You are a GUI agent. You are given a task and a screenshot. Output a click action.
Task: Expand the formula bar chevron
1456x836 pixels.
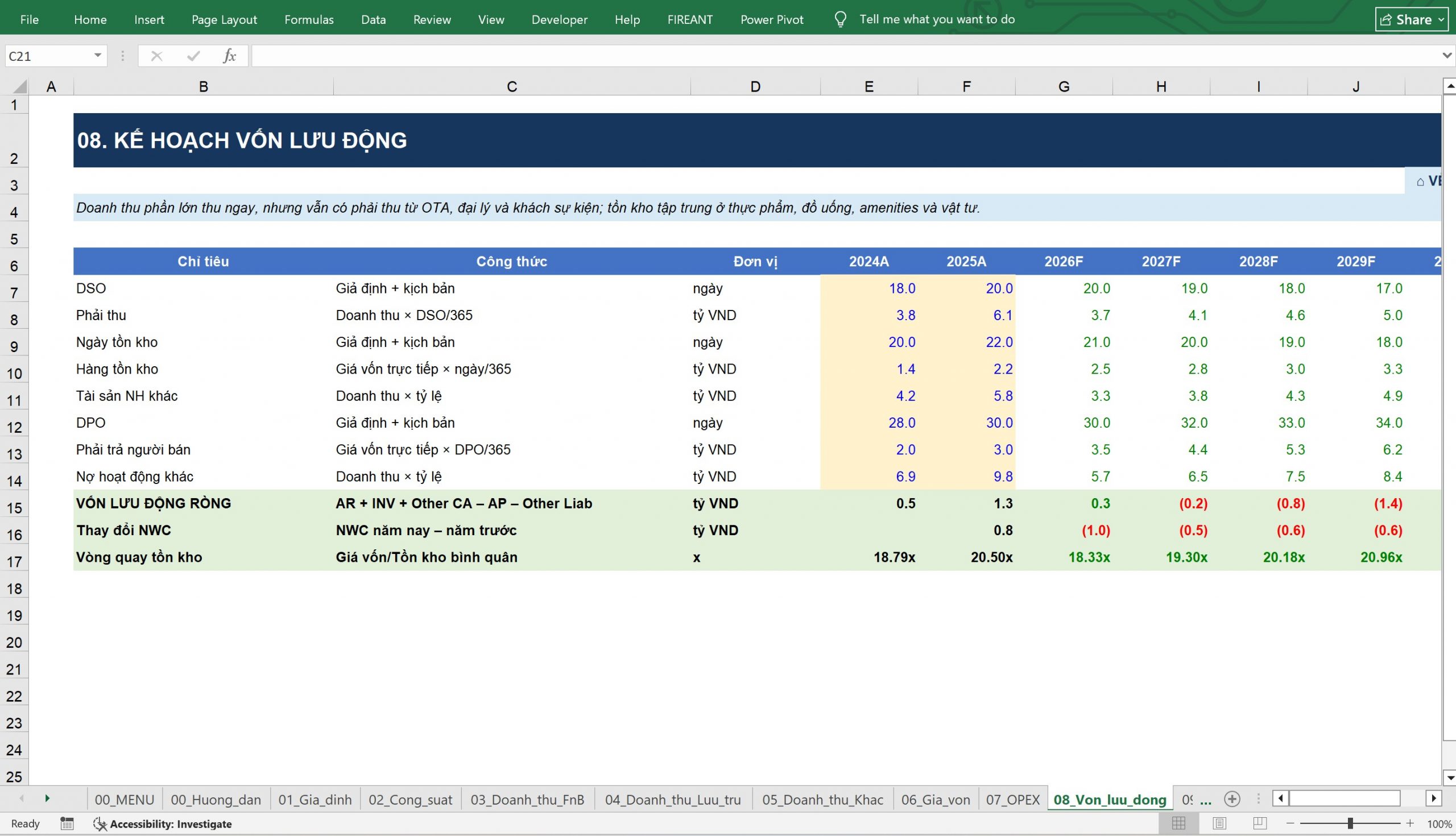pyautogui.click(x=1447, y=56)
